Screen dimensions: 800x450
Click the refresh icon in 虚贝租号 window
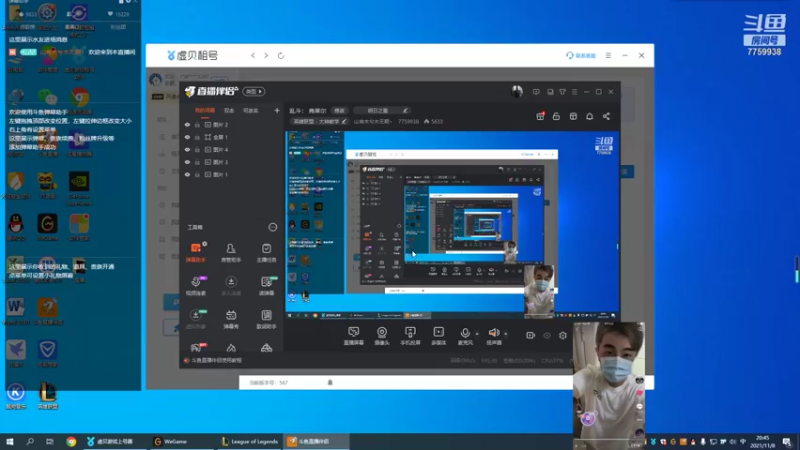coord(281,55)
